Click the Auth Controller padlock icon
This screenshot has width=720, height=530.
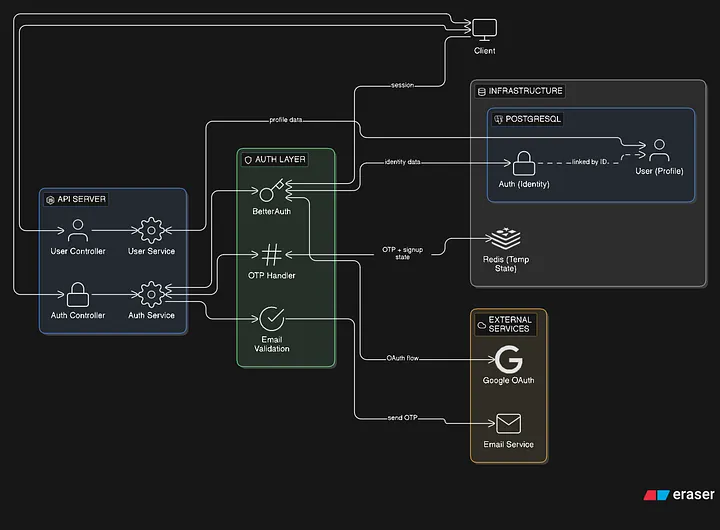(x=78, y=294)
